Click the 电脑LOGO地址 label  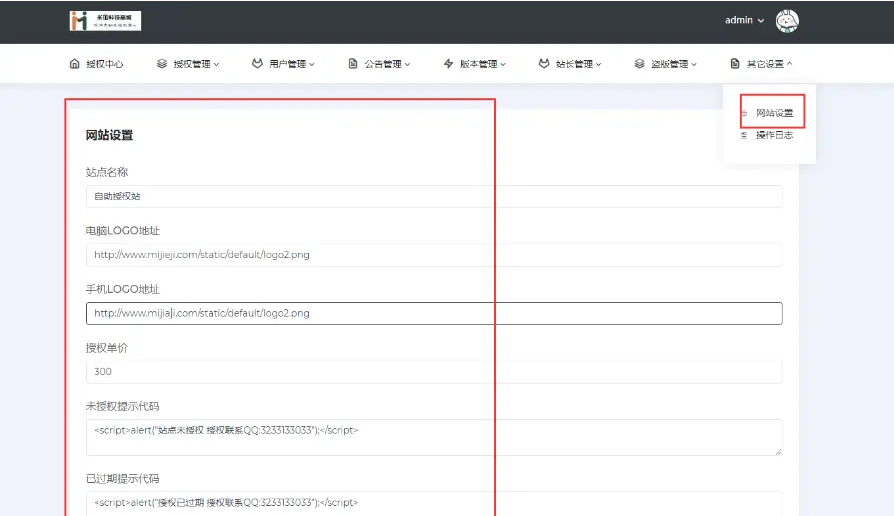pos(123,231)
